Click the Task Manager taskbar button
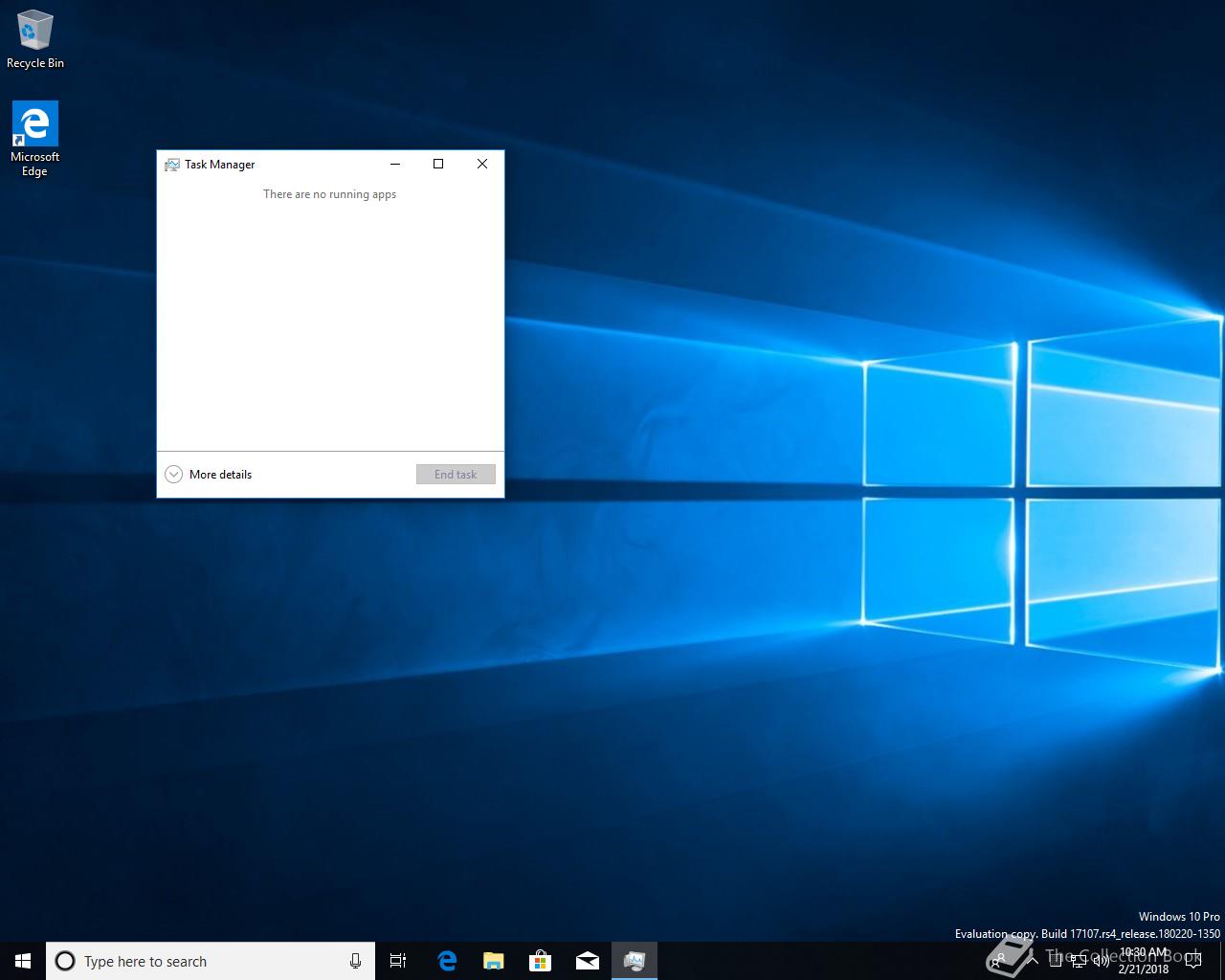Image resolution: width=1225 pixels, height=980 pixels. 635,961
